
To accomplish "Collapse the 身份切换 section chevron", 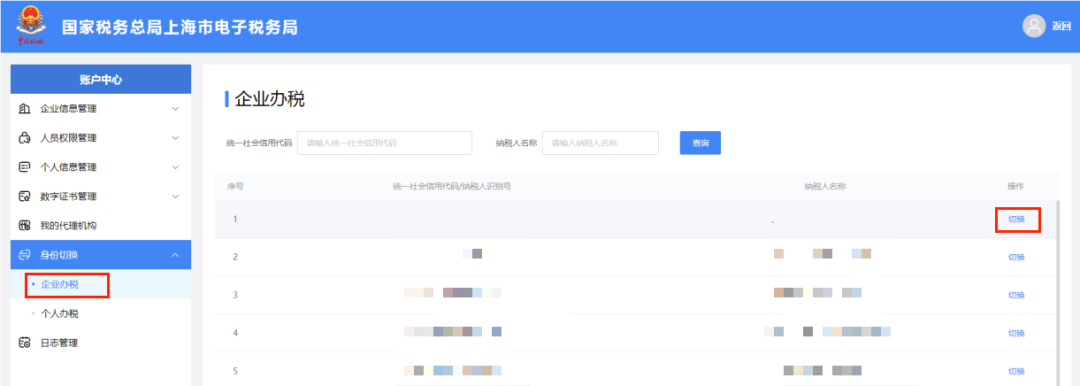I will (x=175, y=255).
